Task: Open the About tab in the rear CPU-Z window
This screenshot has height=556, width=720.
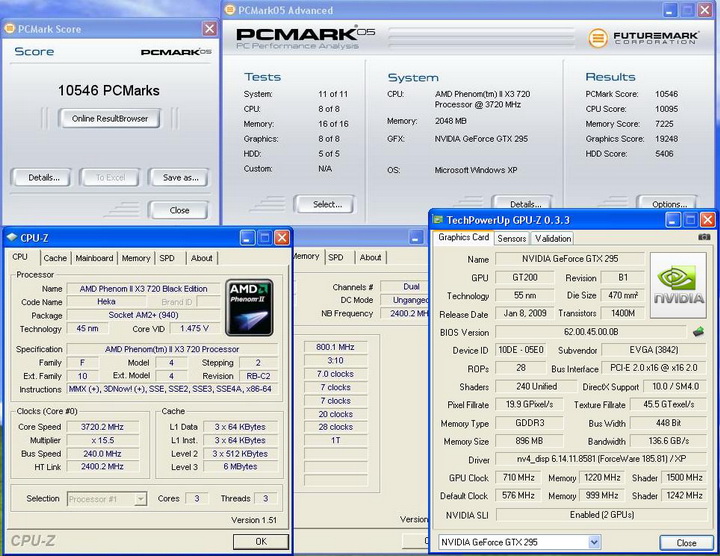Action: tap(371, 258)
